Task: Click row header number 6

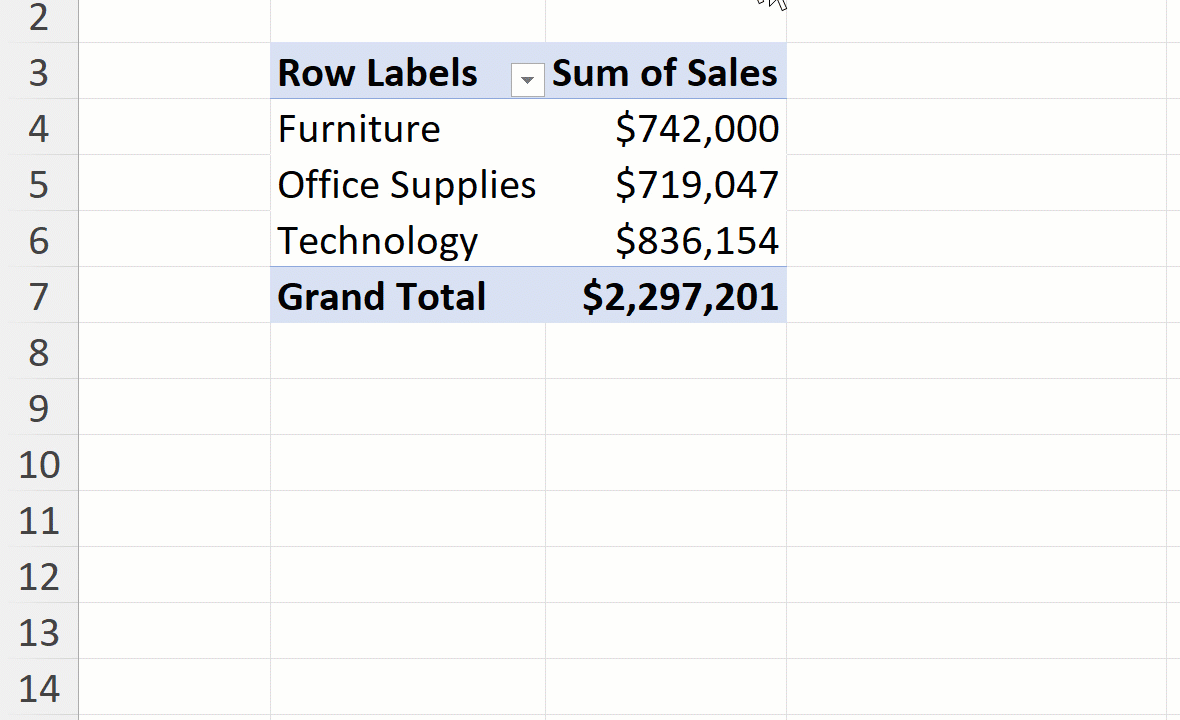Action: click(39, 241)
